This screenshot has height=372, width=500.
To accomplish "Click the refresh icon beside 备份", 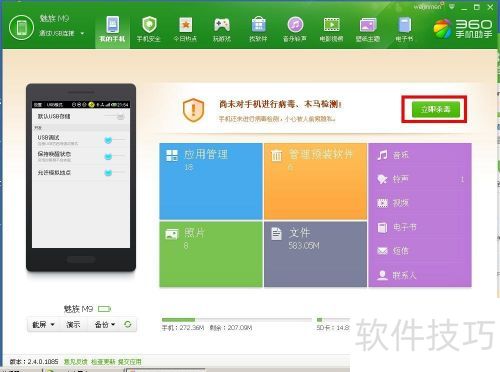I will point(128,324).
